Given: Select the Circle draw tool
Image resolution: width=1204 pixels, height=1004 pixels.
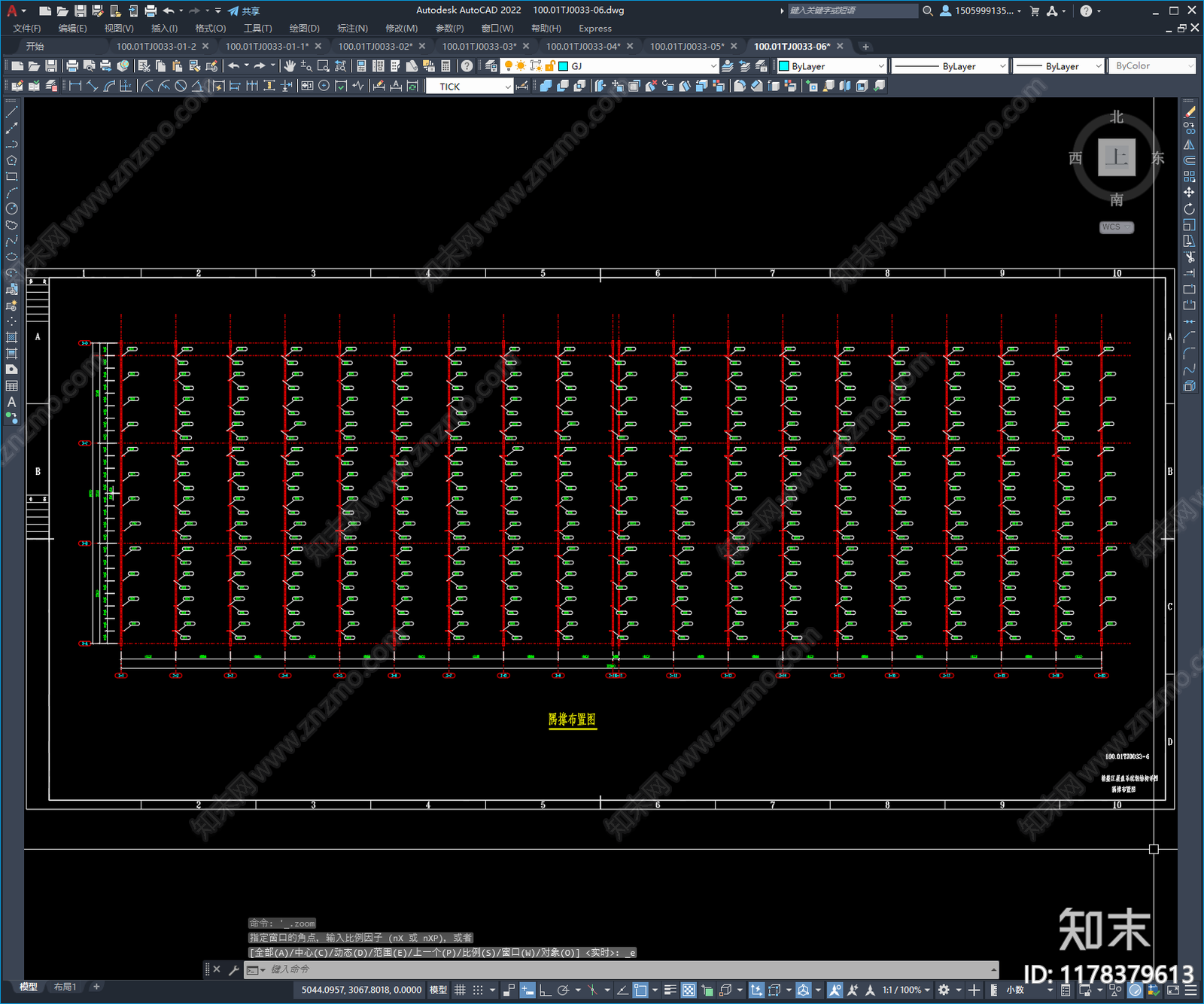Looking at the screenshot, I should click(x=11, y=208).
